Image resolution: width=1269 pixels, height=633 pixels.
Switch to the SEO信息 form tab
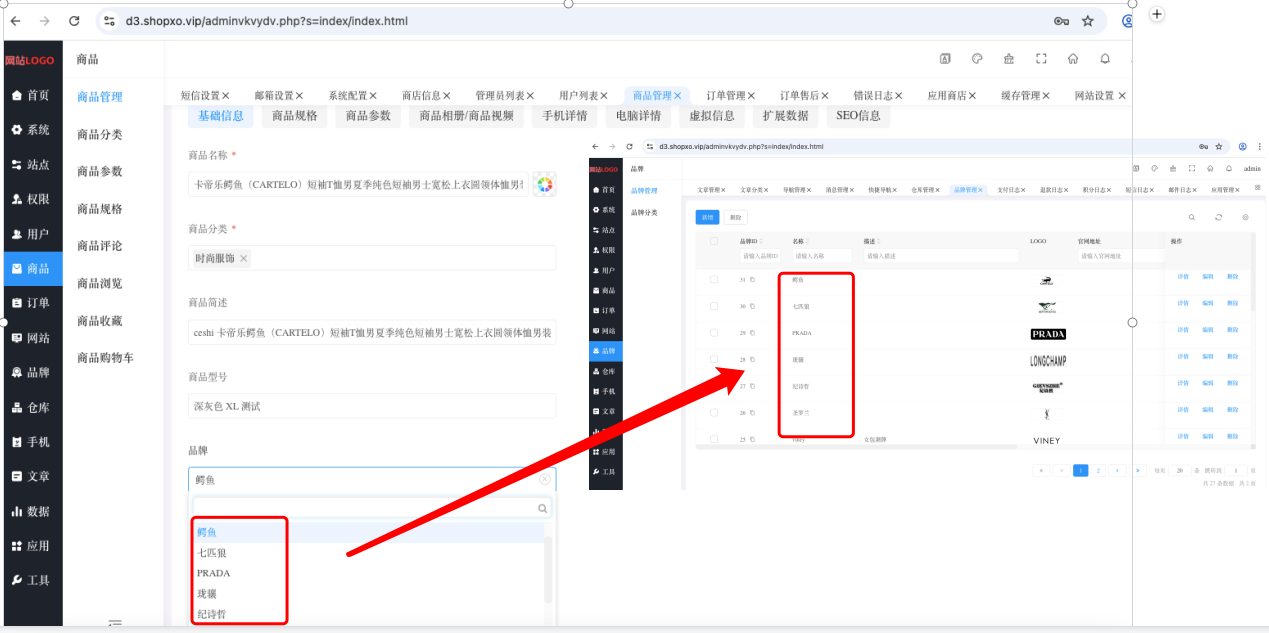[x=858, y=116]
